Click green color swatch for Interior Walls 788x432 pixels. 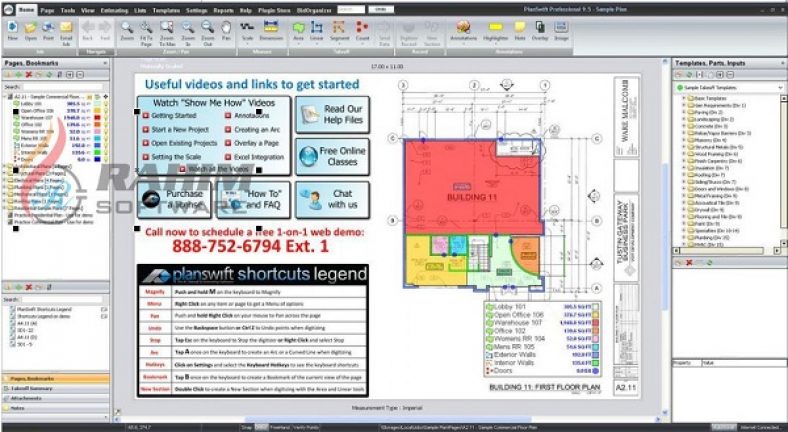coord(97,153)
